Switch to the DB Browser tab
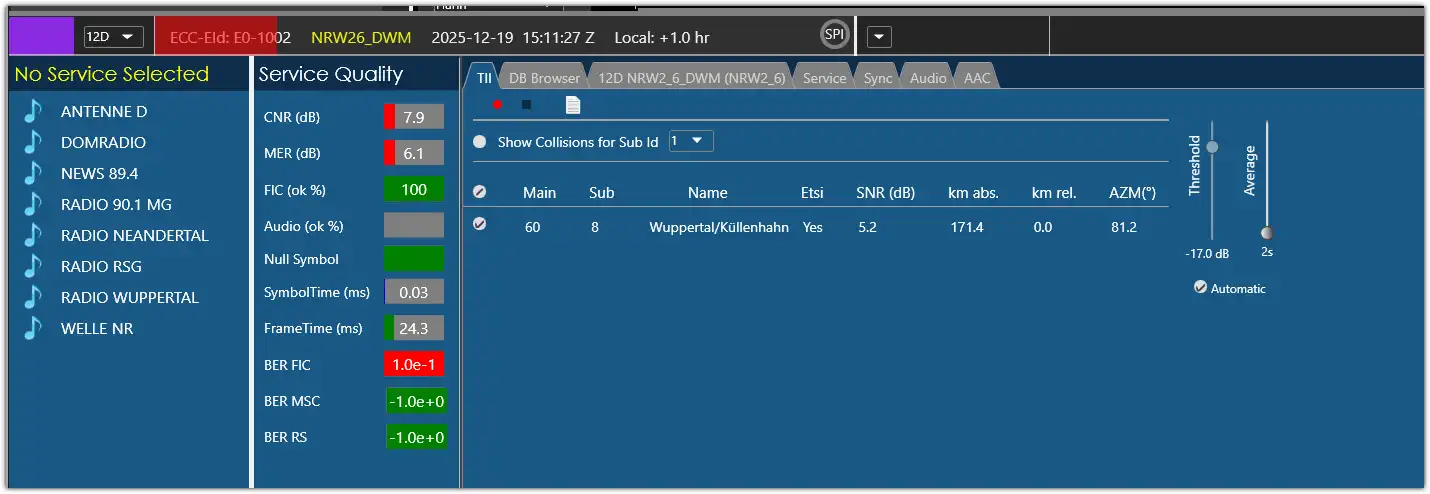The image size is (1430, 494). pyautogui.click(x=543, y=78)
